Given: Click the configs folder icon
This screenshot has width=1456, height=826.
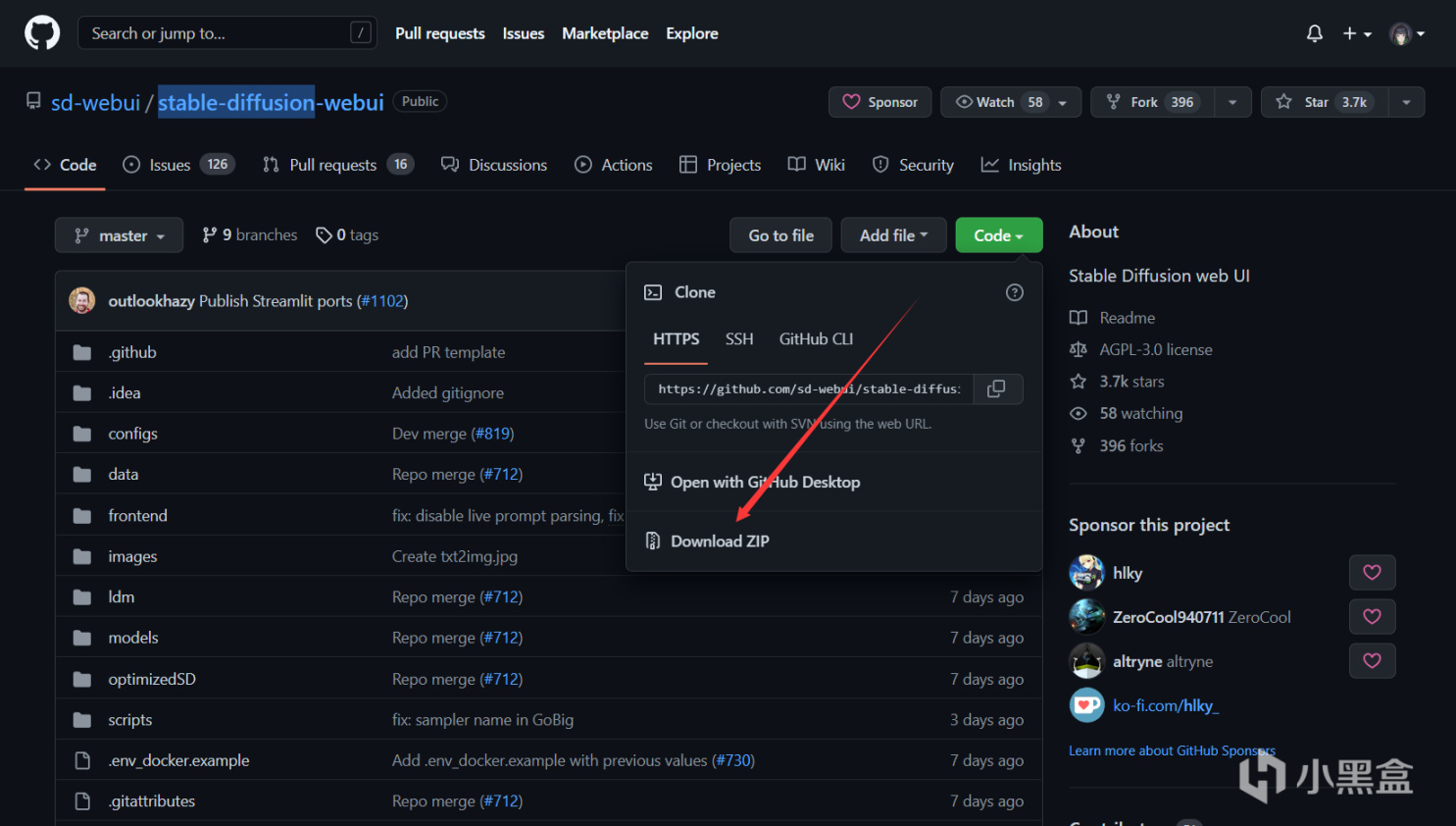Looking at the screenshot, I should 82,434.
